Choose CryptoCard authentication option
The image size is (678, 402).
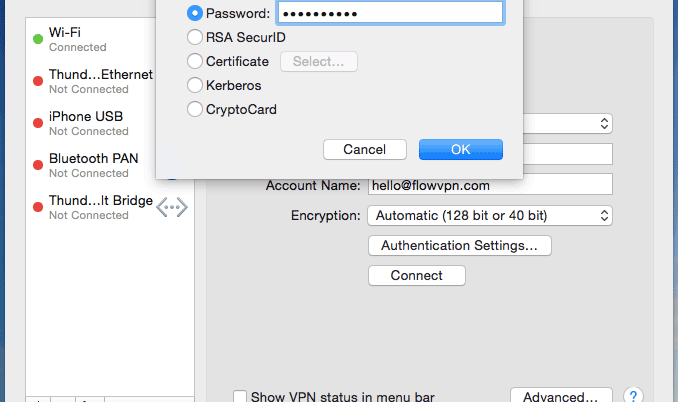pyautogui.click(x=195, y=110)
